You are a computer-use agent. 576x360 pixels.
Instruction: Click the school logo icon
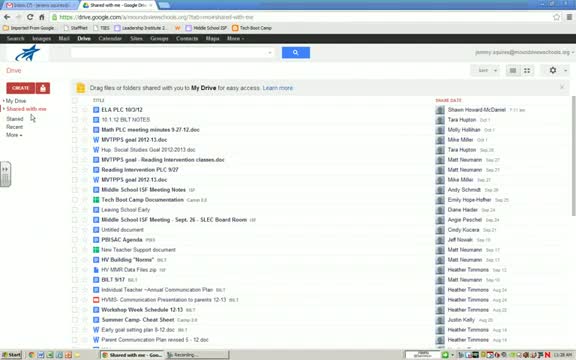pos(27,53)
